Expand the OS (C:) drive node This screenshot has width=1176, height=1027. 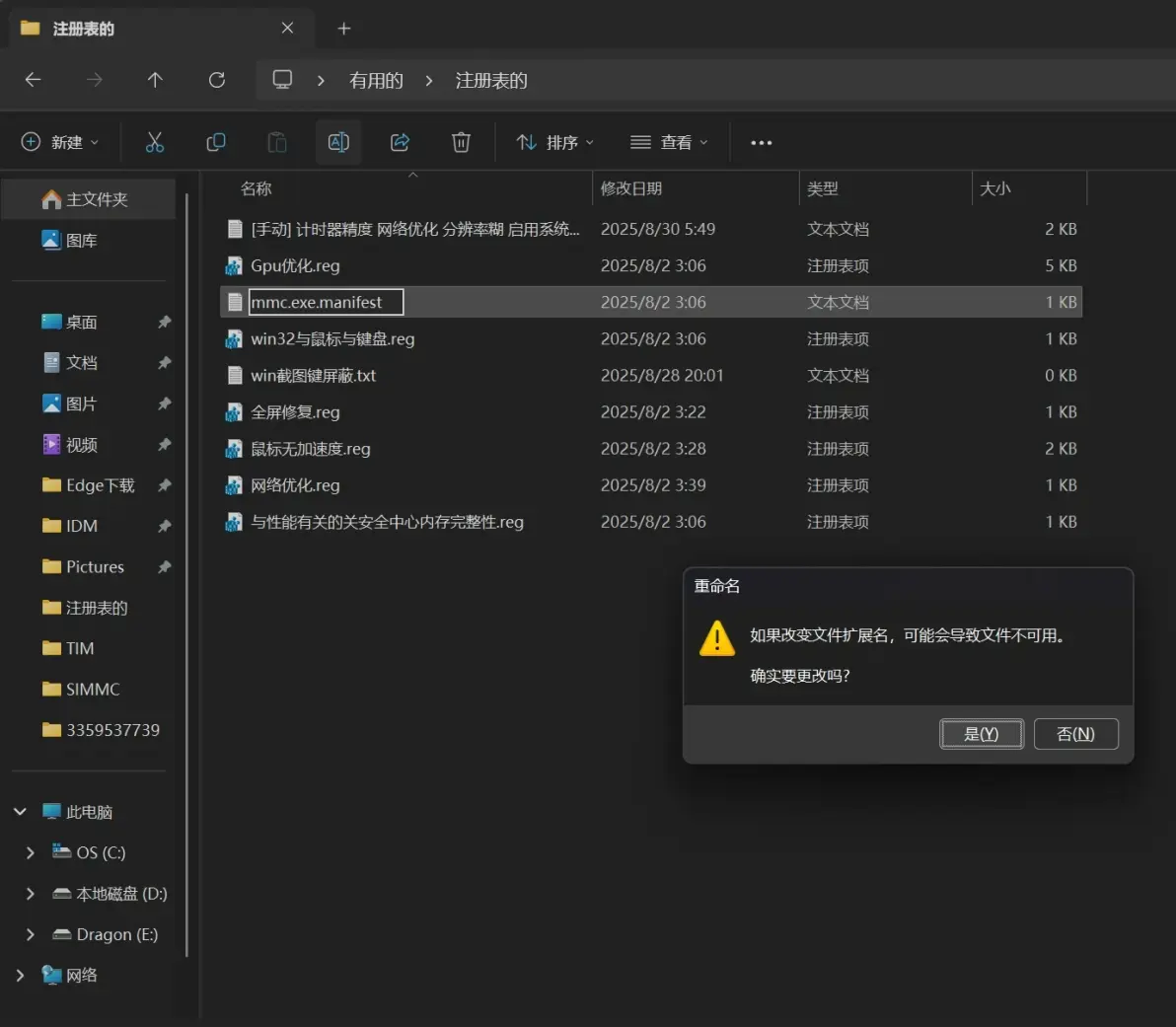point(30,853)
